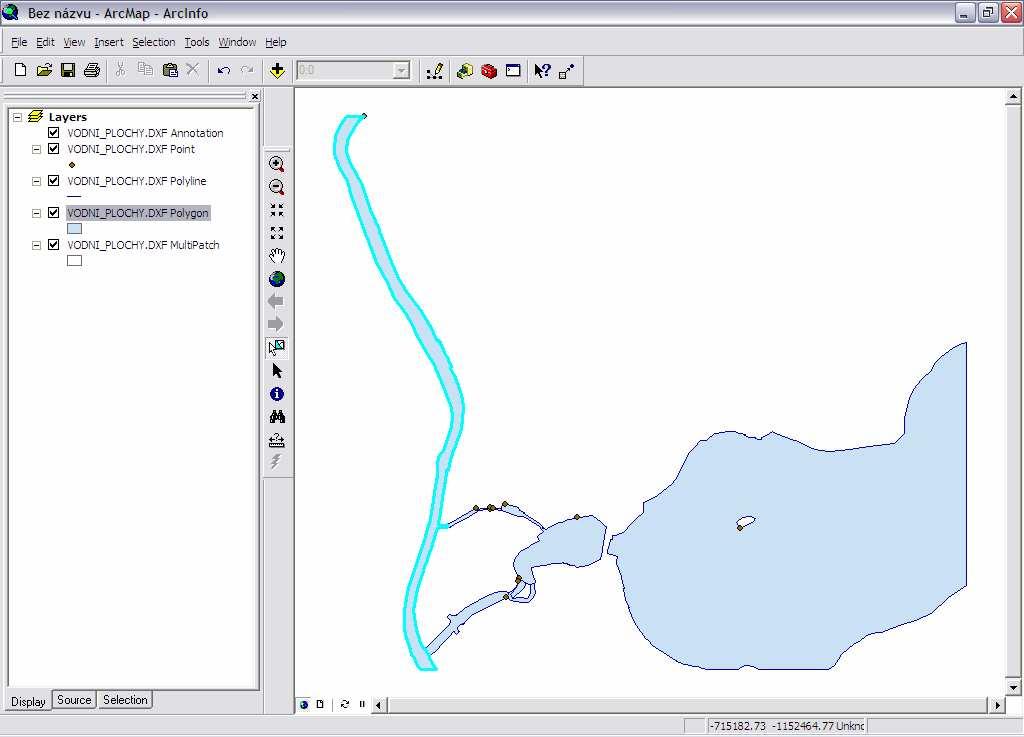Click the MultiPatch layer white symbol swatch
Viewport: 1024px width, 737px height.
pos(74,260)
